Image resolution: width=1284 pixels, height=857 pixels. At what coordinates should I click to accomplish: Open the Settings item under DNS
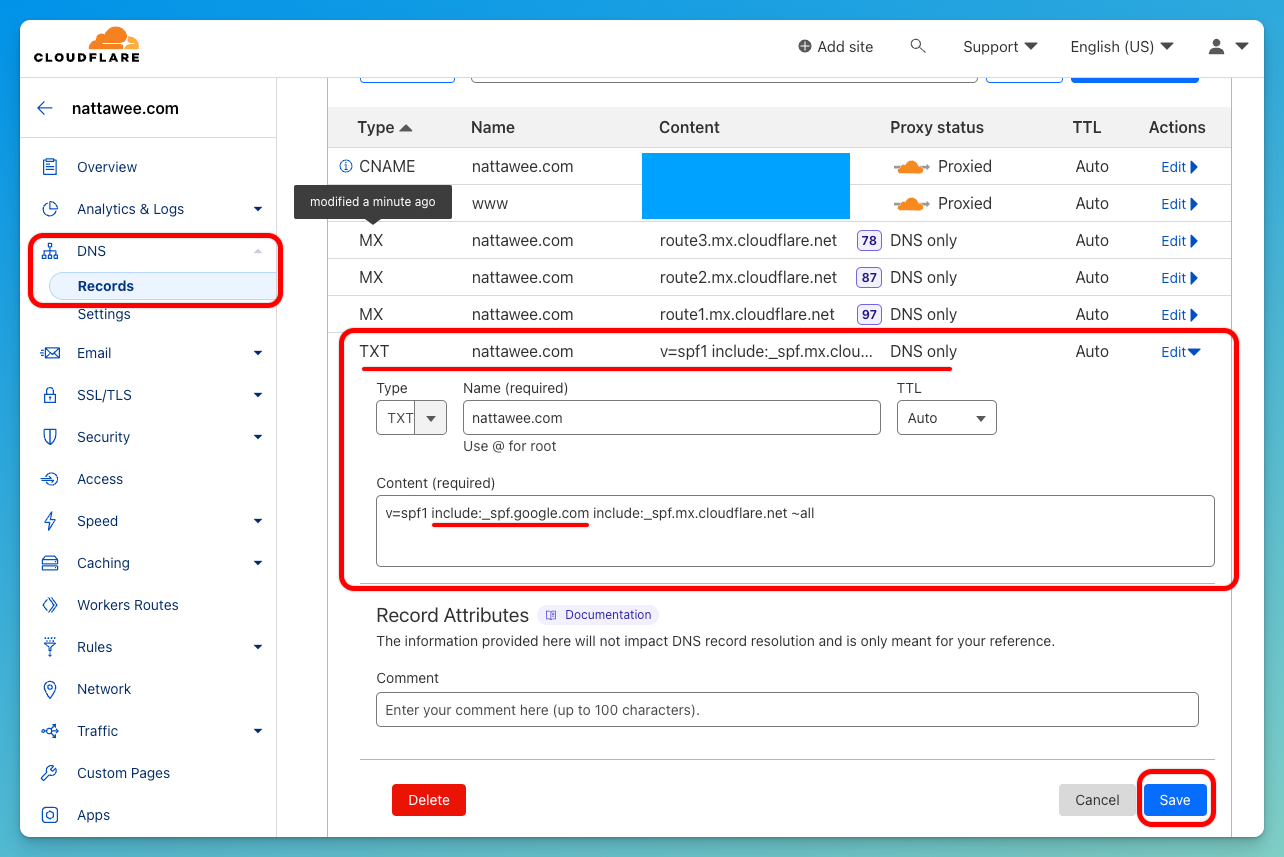tap(102, 313)
